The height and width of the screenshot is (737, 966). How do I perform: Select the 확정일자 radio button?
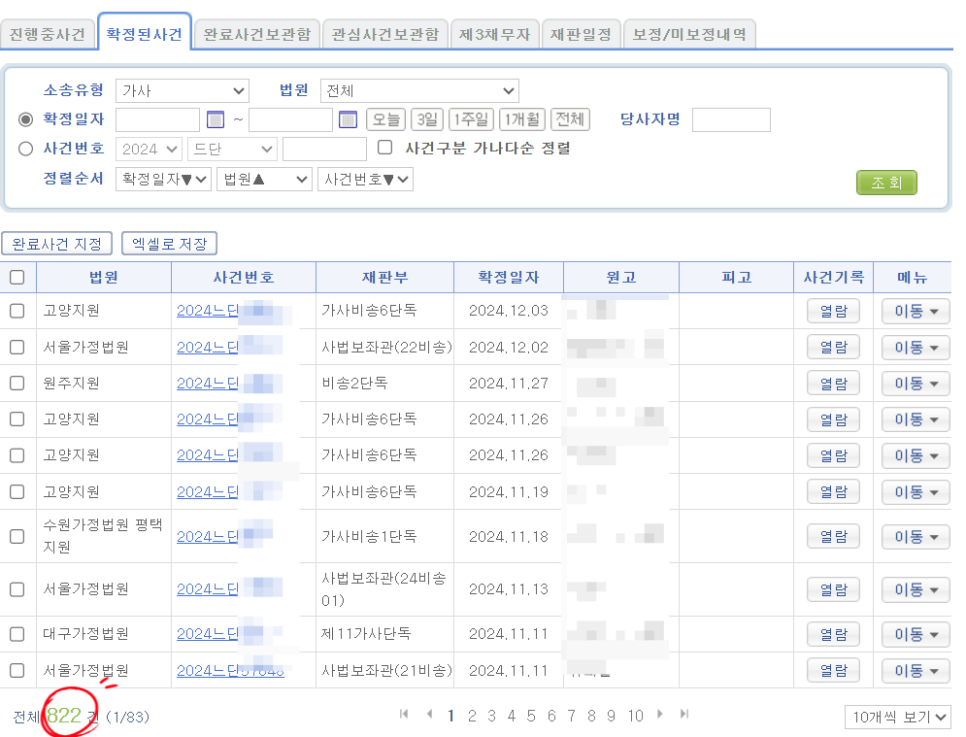tap(25, 119)
